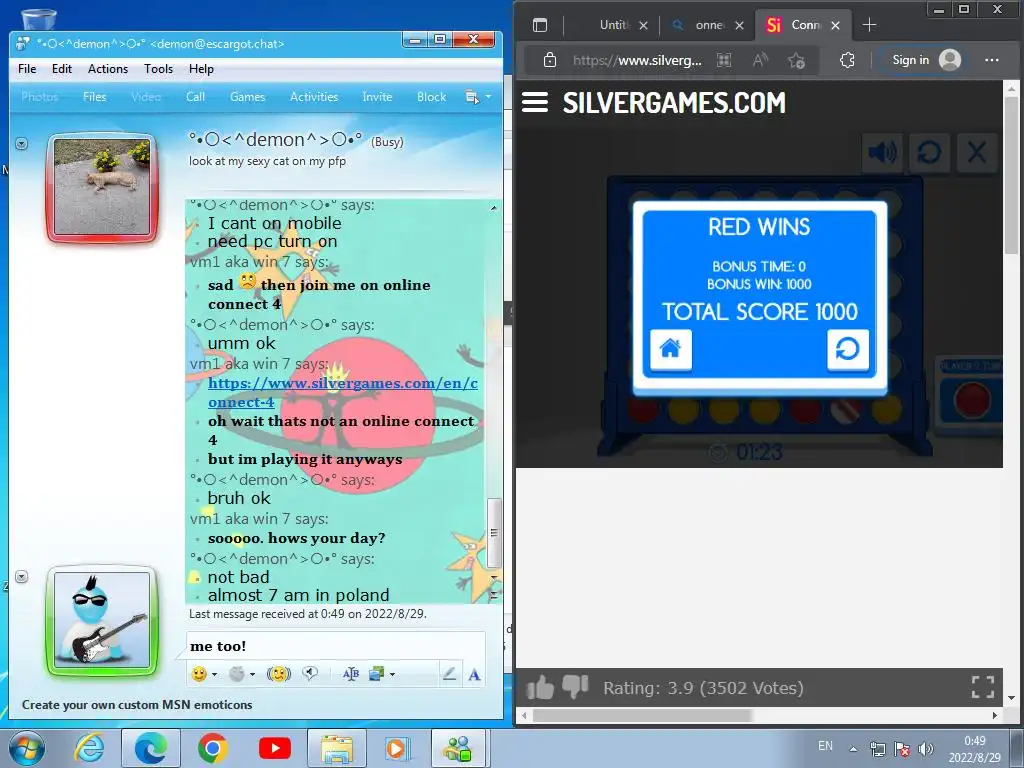The height and width of the screenshot is (768, 1024).
Task: Collapse the contact's display picture expander
Action: click(22, 143)
